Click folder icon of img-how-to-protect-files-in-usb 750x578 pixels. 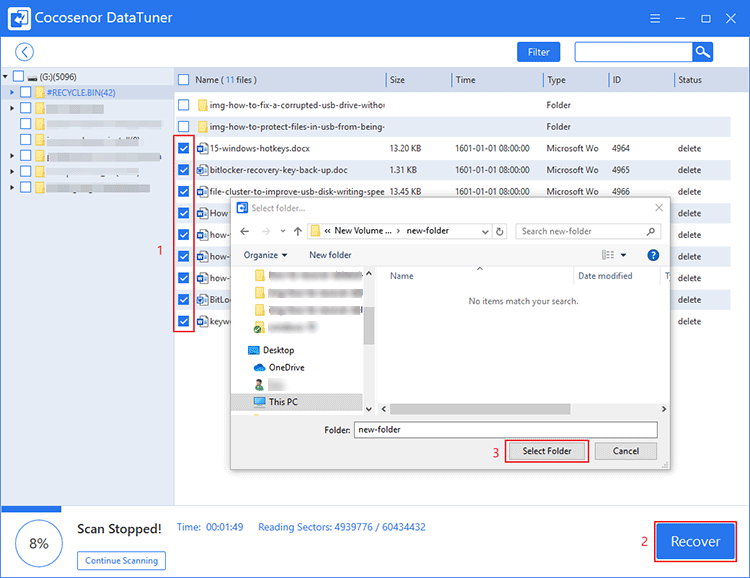(x=202, y=126)
